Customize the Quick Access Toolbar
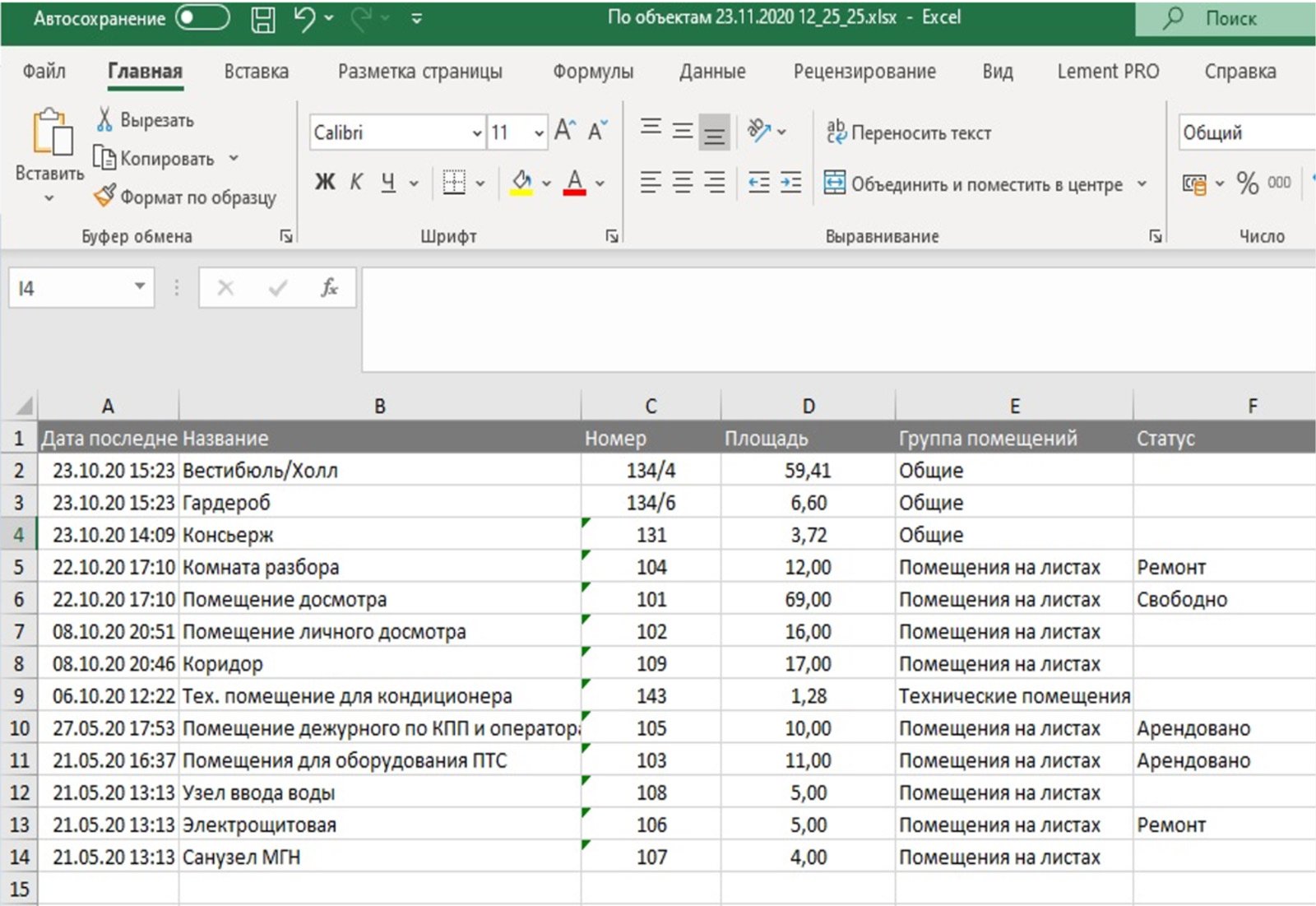 tap(417, 18)
